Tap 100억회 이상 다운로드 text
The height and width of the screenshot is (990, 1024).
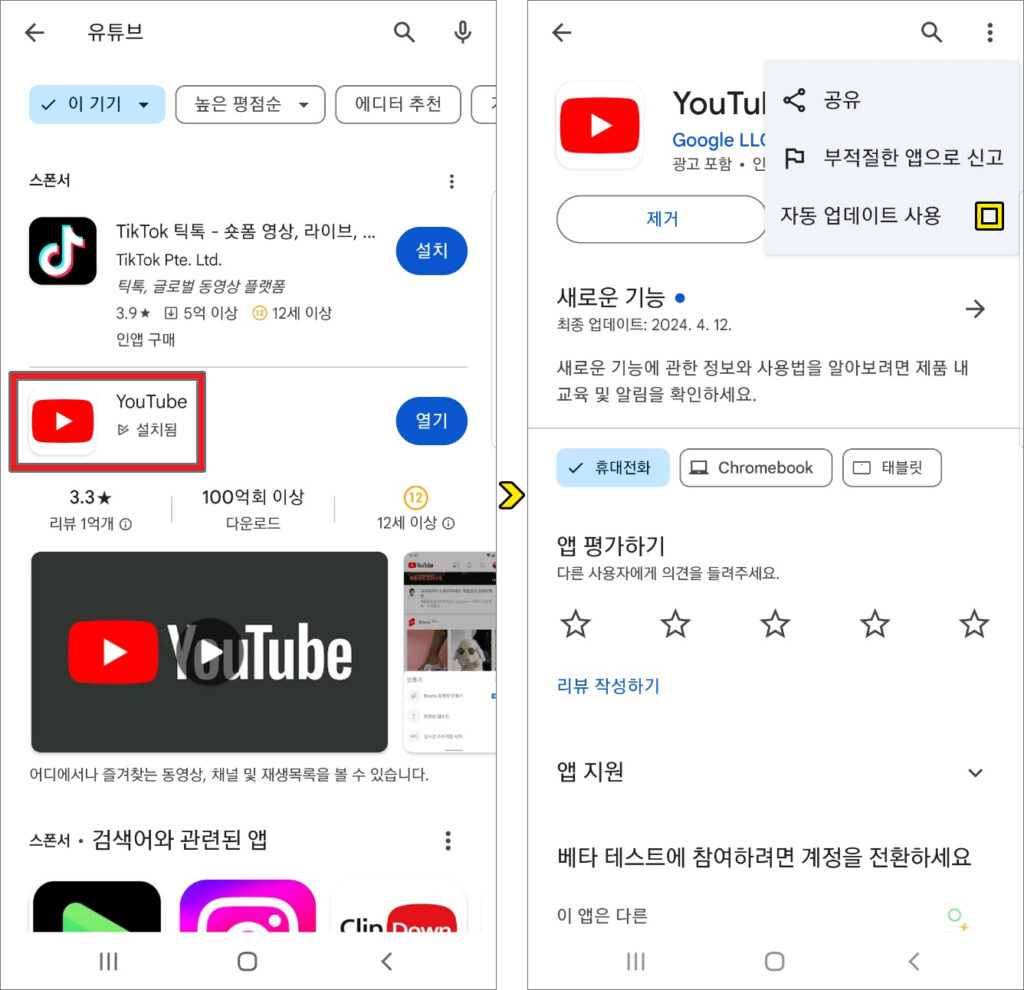[253, 509]
